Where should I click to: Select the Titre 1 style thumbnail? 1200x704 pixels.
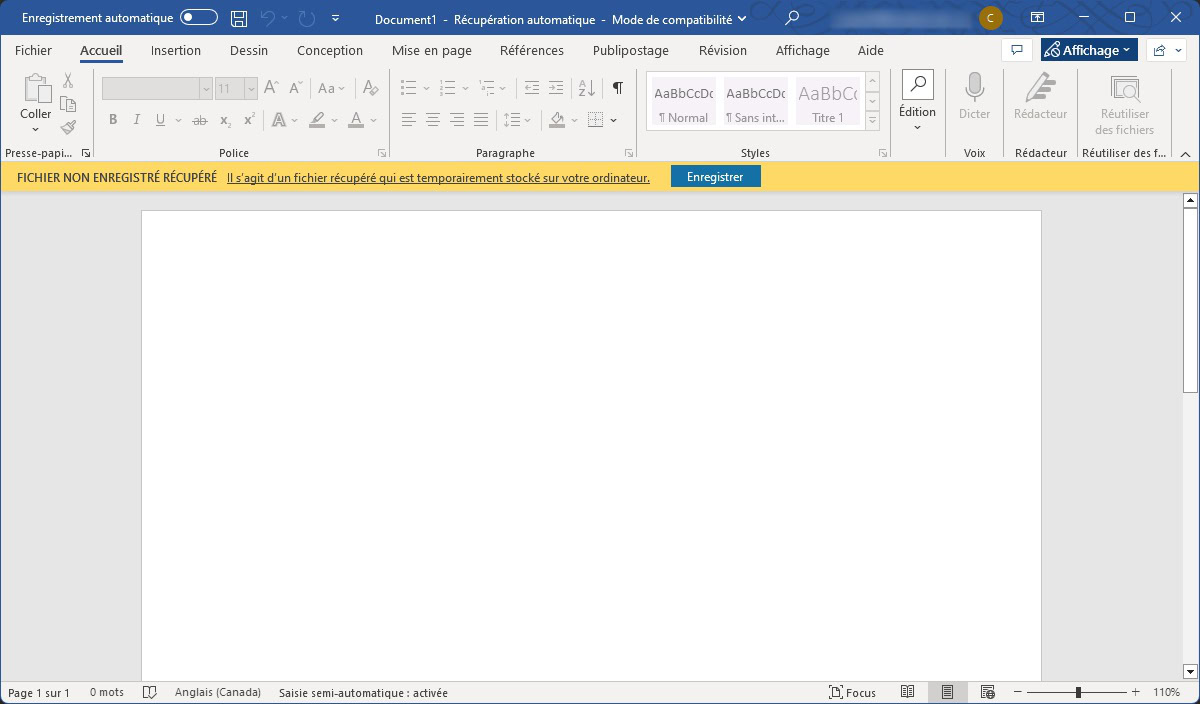tap(827, 102)
